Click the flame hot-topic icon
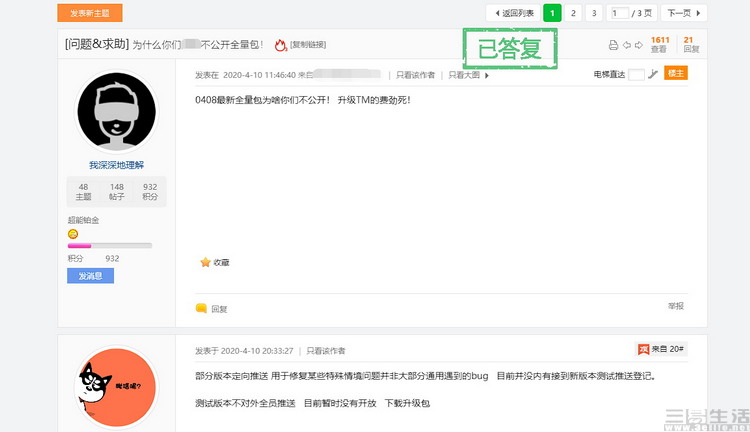 point(280,45)
